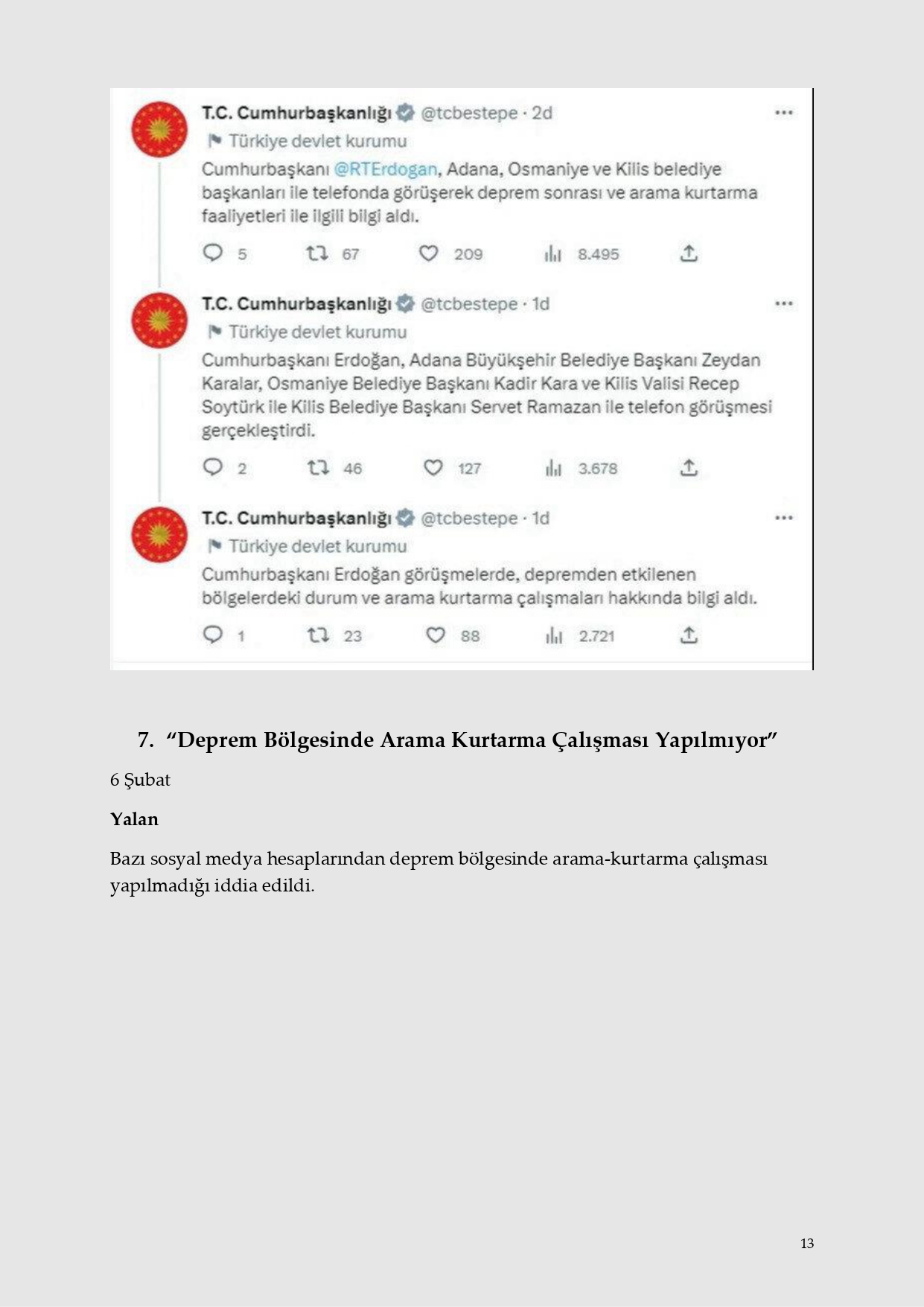Click reply icon on first tweet
Screen dimensions: 924x1307
tap(213, 253)
